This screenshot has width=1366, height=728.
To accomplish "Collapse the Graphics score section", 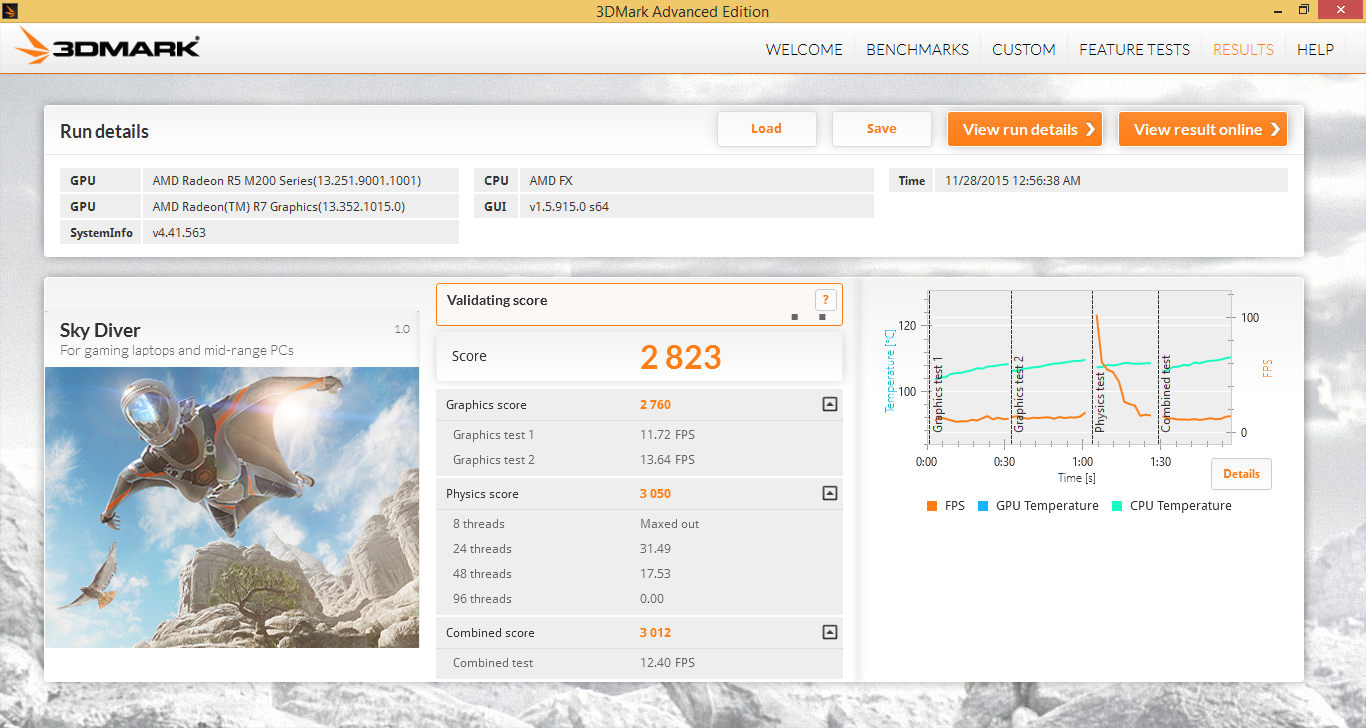I will tap(829, 404).
